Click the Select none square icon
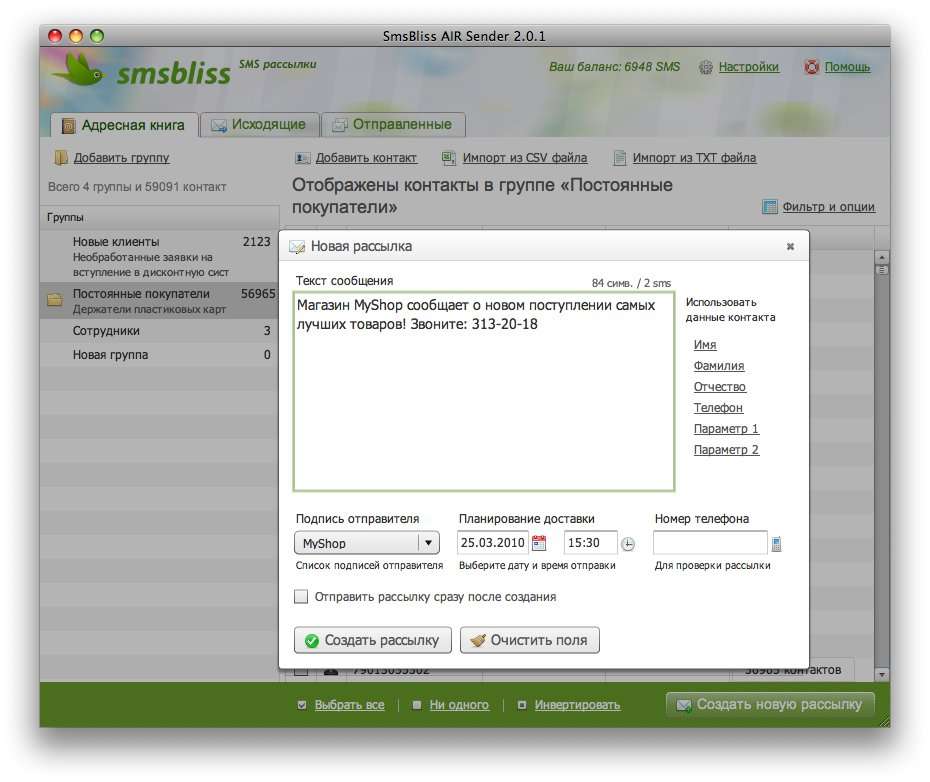The image size is (930, 782). click(417, 704)
